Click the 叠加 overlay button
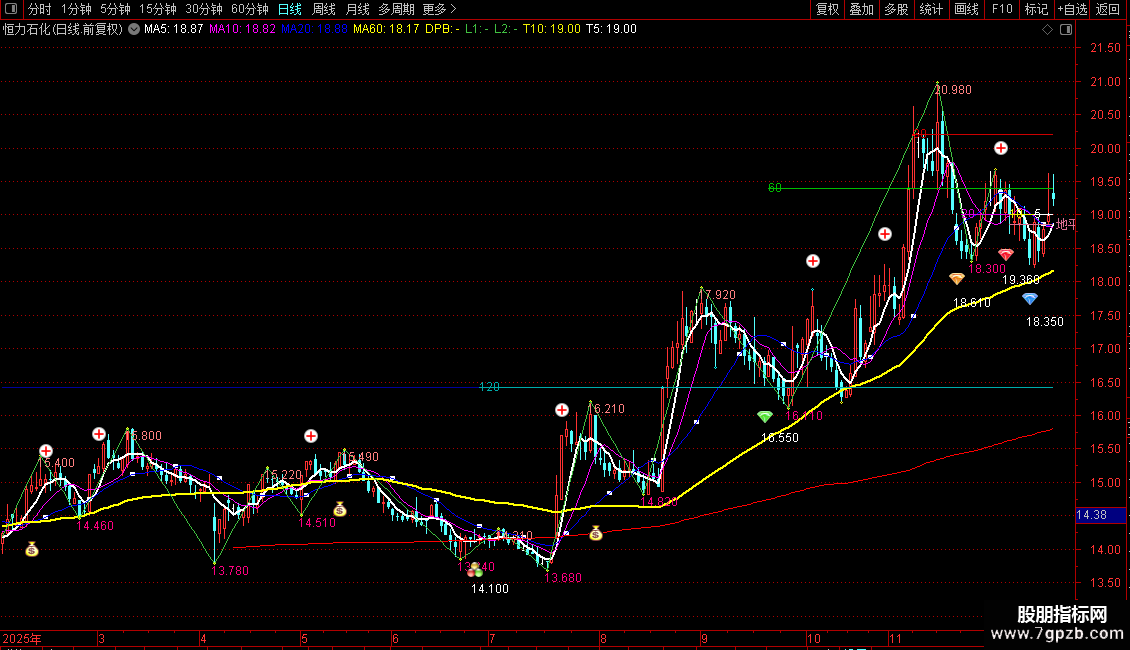This screenshot has height=650, width=1130. pos(861,9)
